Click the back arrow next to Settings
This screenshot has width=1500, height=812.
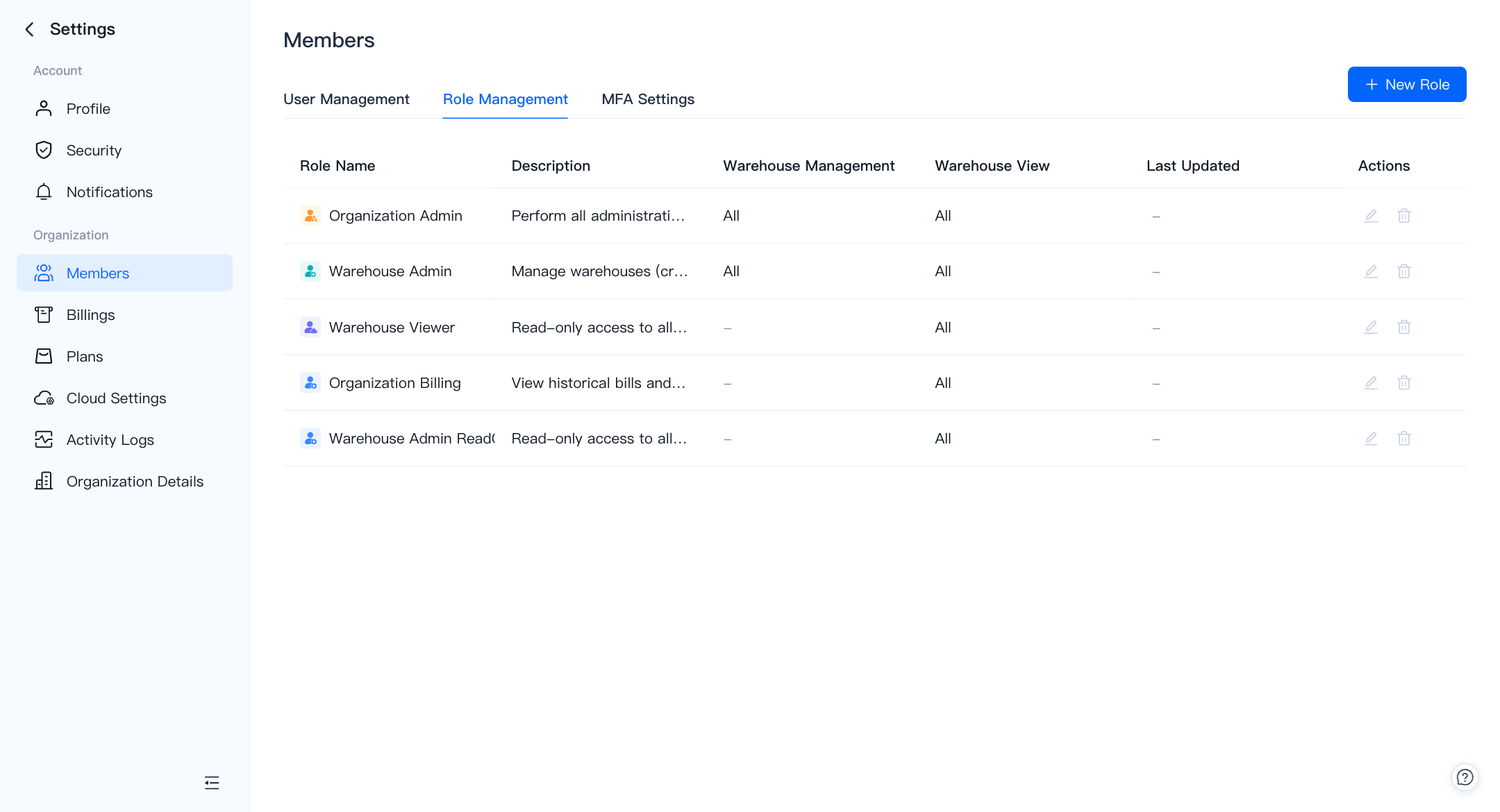pos(29,29)
